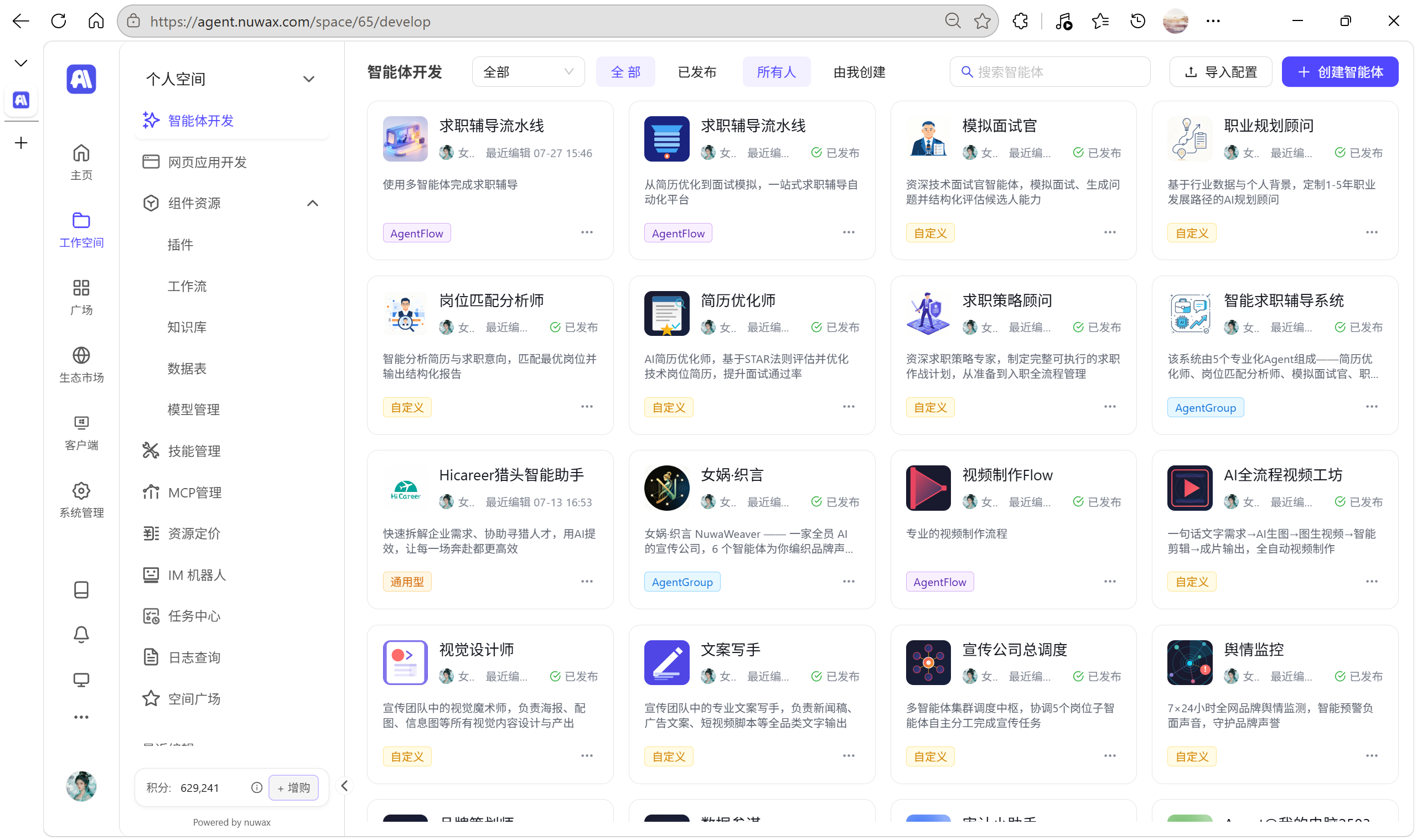The width and height of the screenshot is (1417, 840).
Task: Open the 视频制作Flow card thumbnail
Action: pyautogui.click(x=928, y=489)
